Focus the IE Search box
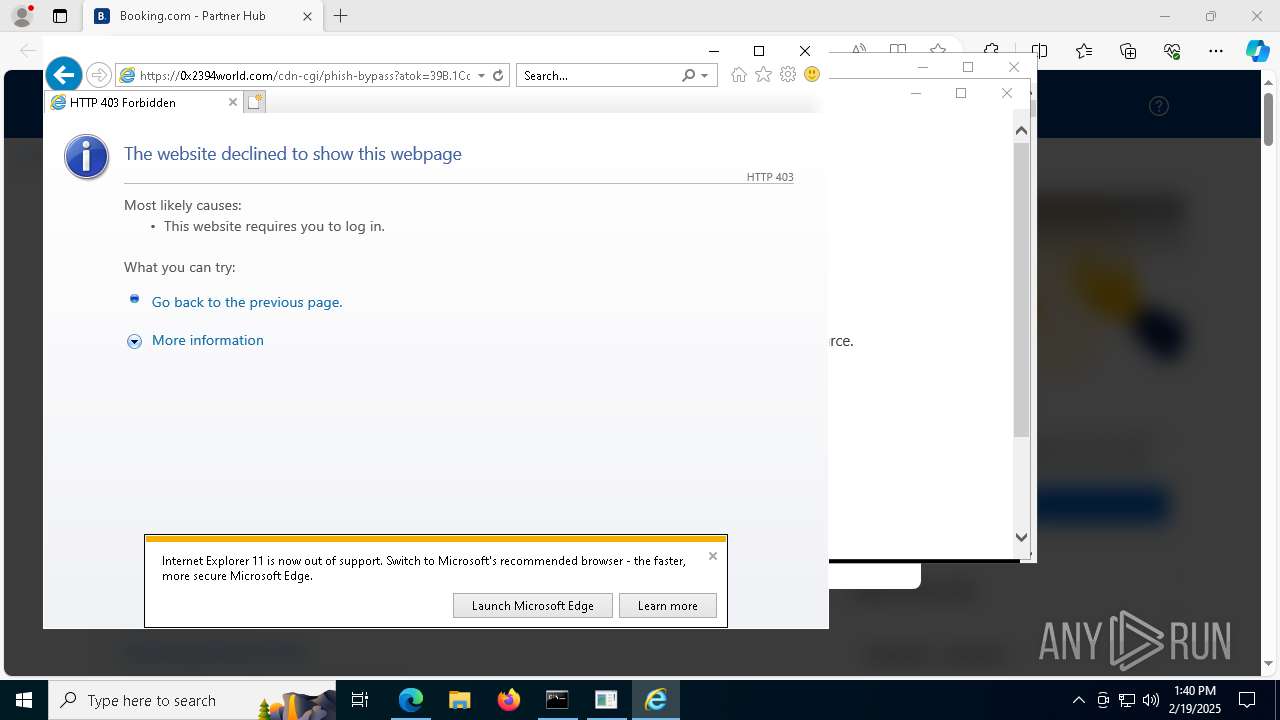 click(598, 75)
